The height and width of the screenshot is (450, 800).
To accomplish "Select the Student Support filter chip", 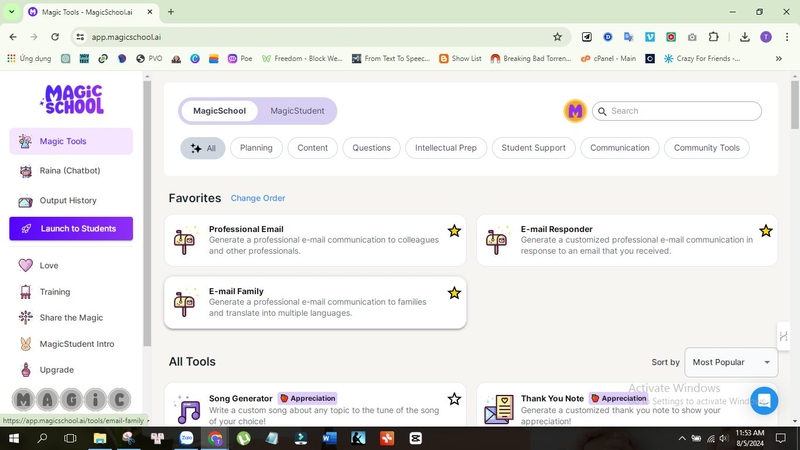I will 534,148.
